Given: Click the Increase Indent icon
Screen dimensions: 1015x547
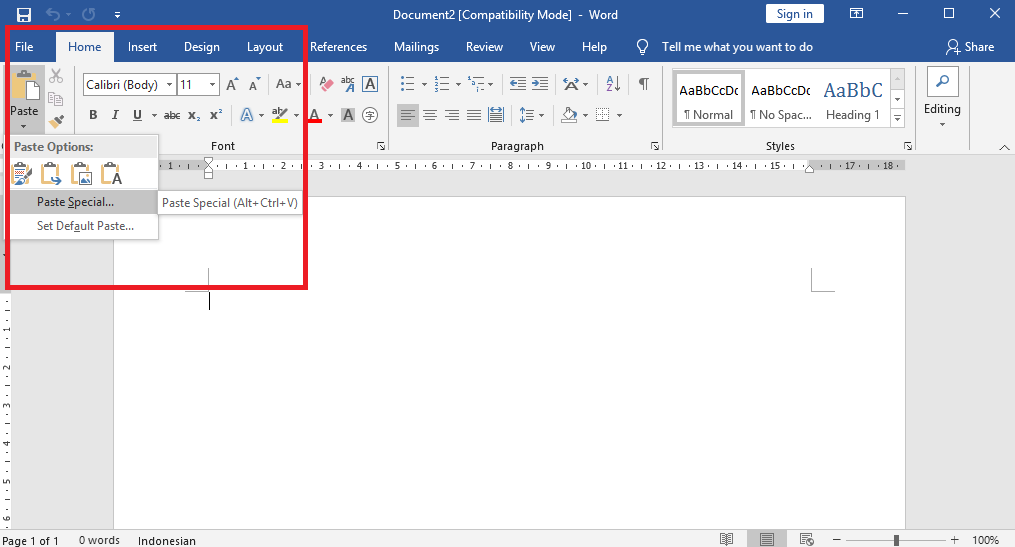Looking at the screenshot, I should [540, 84].
